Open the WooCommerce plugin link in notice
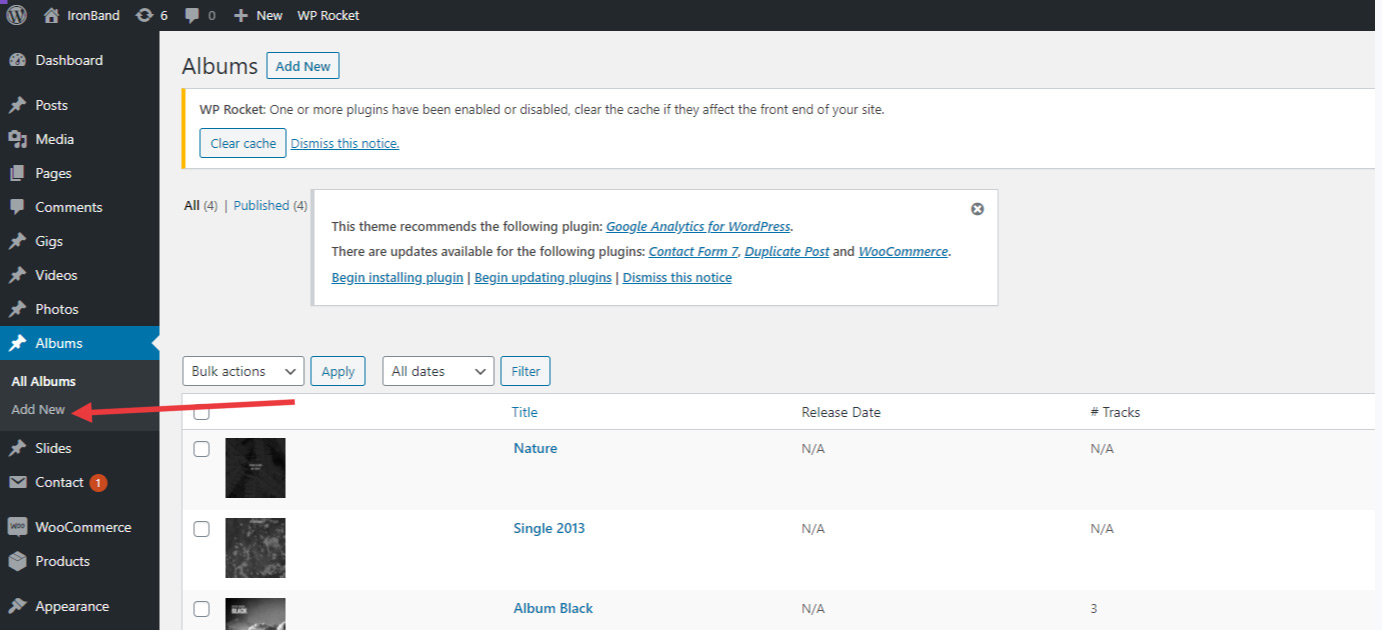 903,252
